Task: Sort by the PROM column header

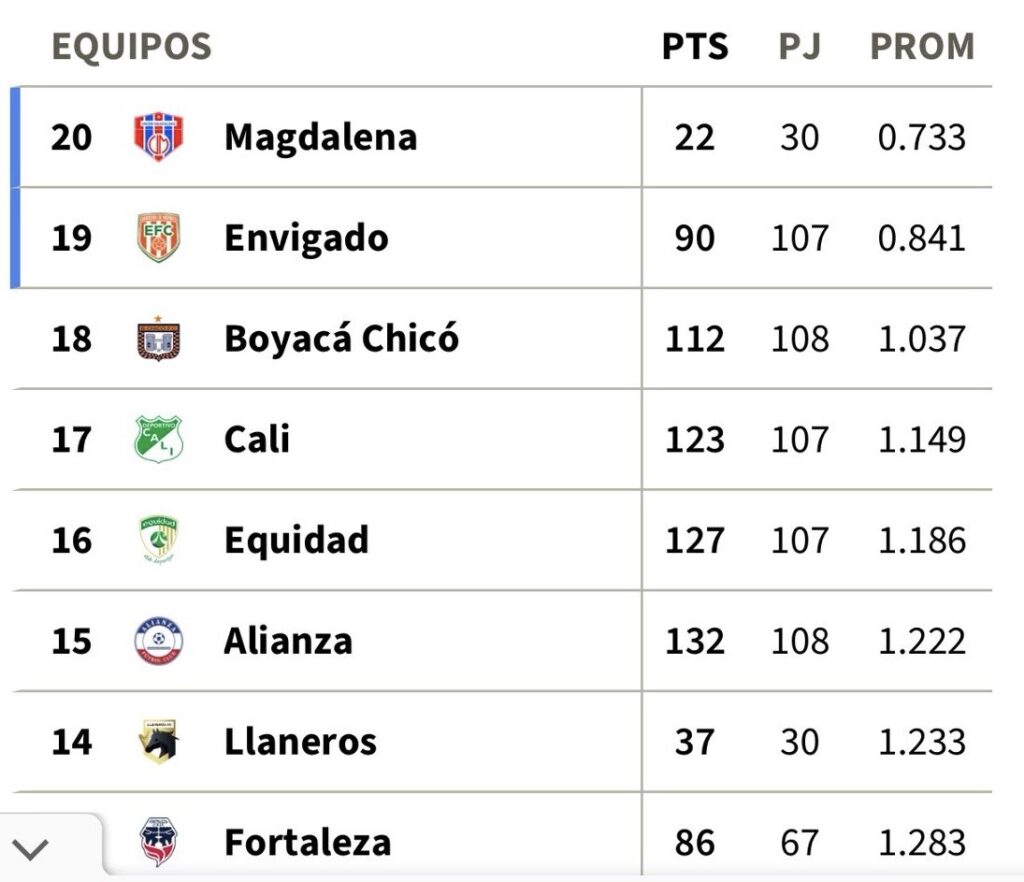Action: pyautogui.click(x=922, y=47)
